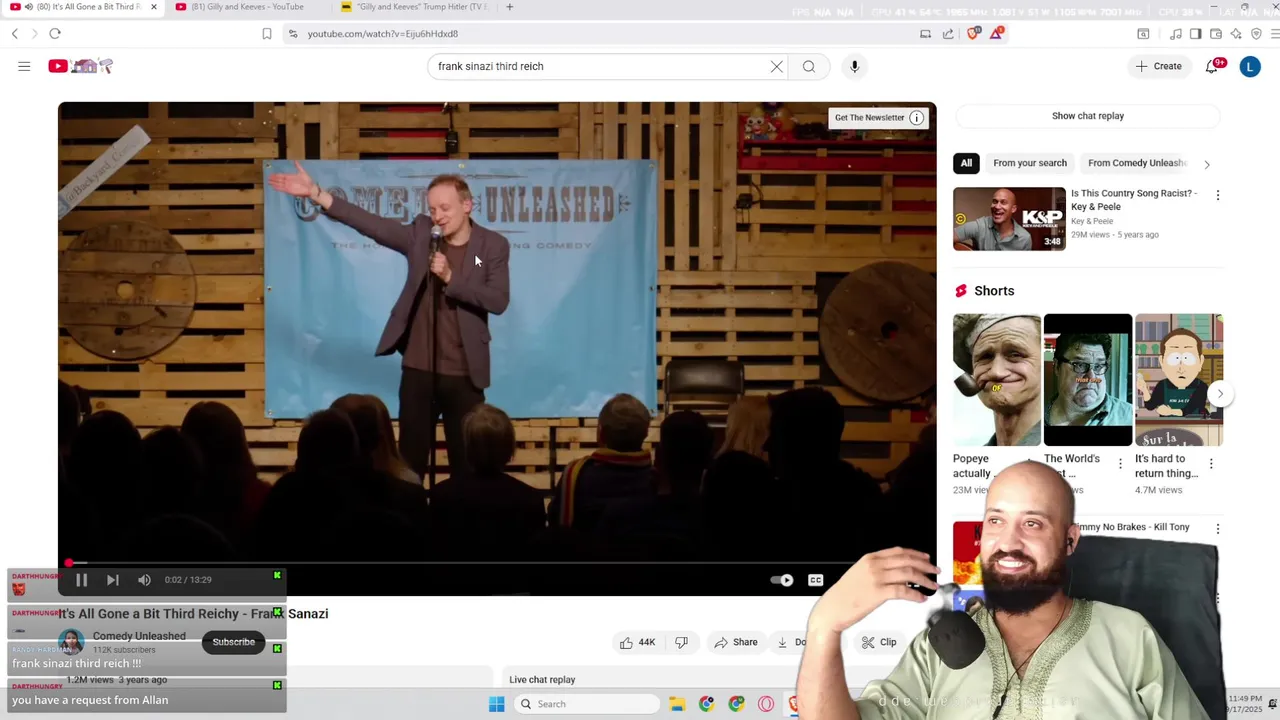1280x720 pixels.
Task: Open Opera from the taskbar
Action: 766,704
